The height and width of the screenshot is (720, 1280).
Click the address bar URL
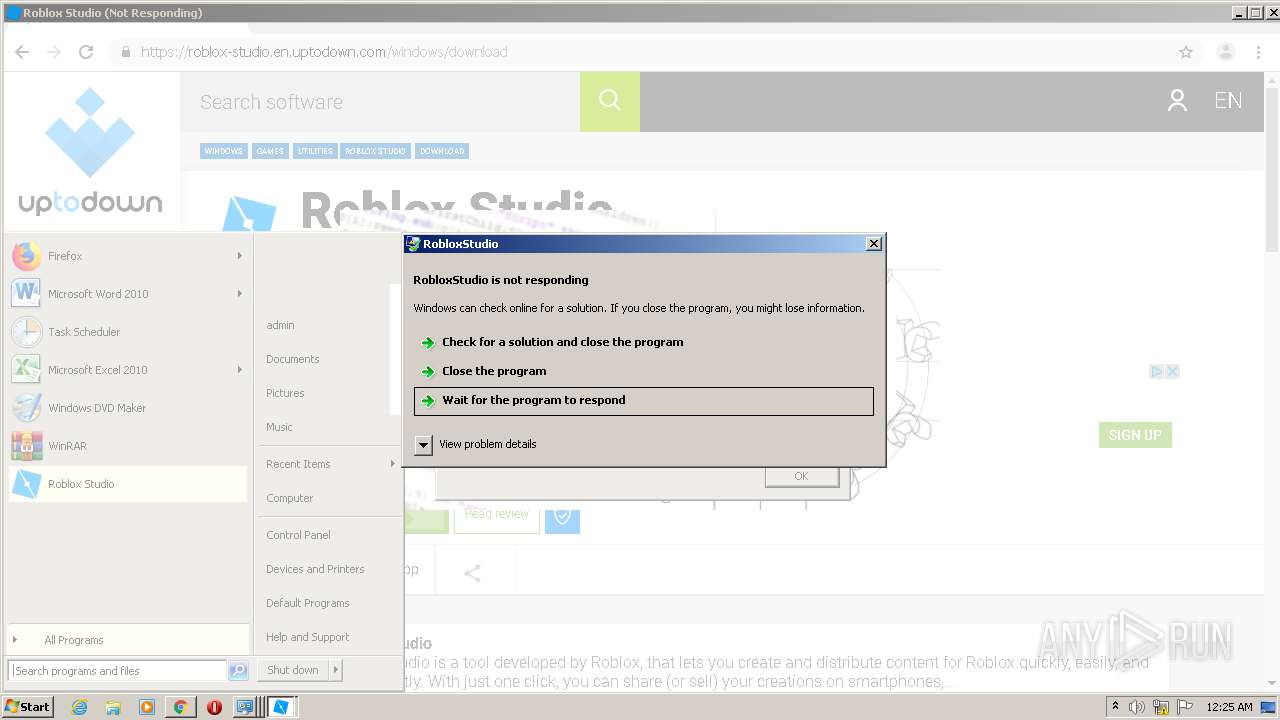pos(324,52)
